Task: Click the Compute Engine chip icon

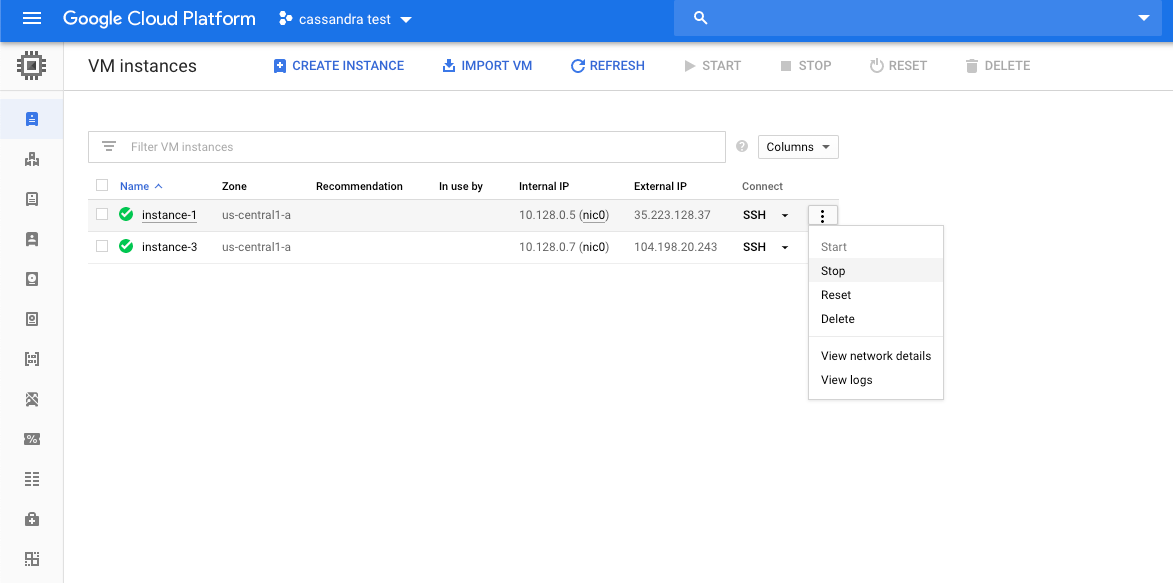Action: tap(31, 66)
